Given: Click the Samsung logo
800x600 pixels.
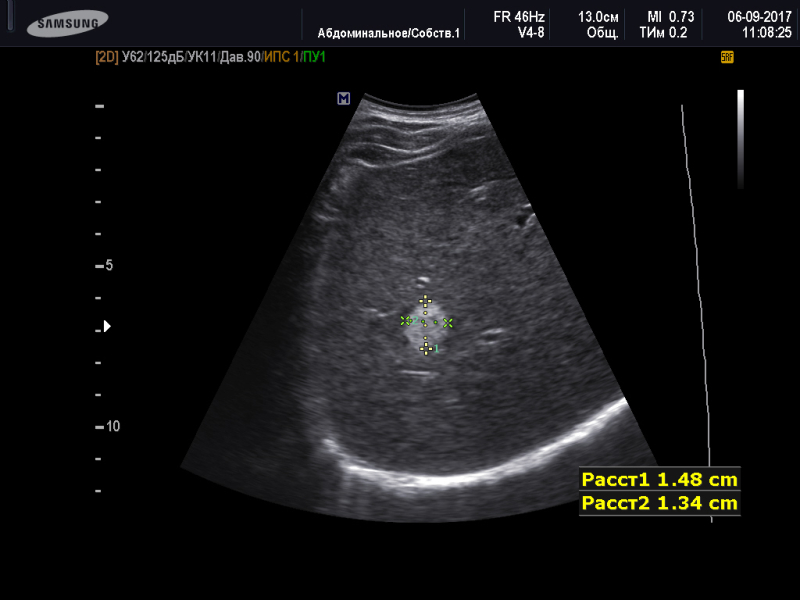Looking at the screenshot, I should tap(67, 23).
